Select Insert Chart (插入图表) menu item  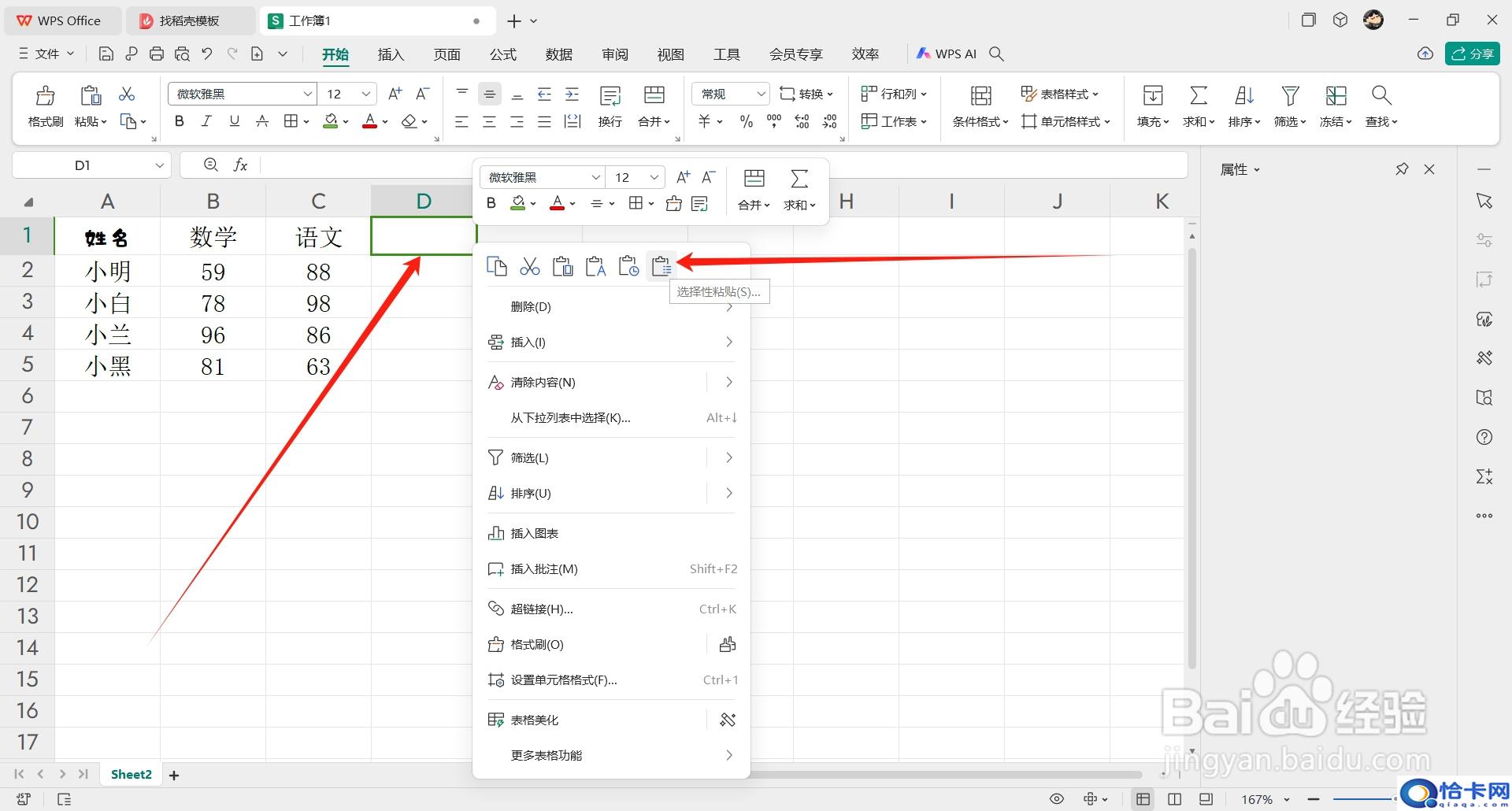click(612, 533)
